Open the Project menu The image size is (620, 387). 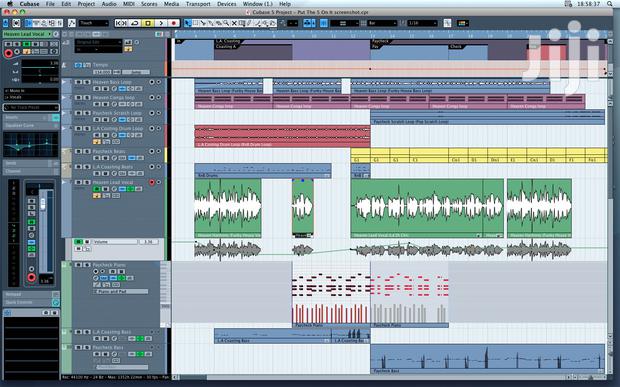(86, 4)
